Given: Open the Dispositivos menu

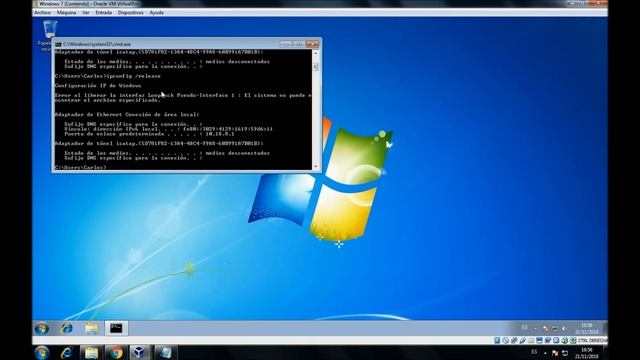Looking at the screenshot, I should [x=130, y=13].
